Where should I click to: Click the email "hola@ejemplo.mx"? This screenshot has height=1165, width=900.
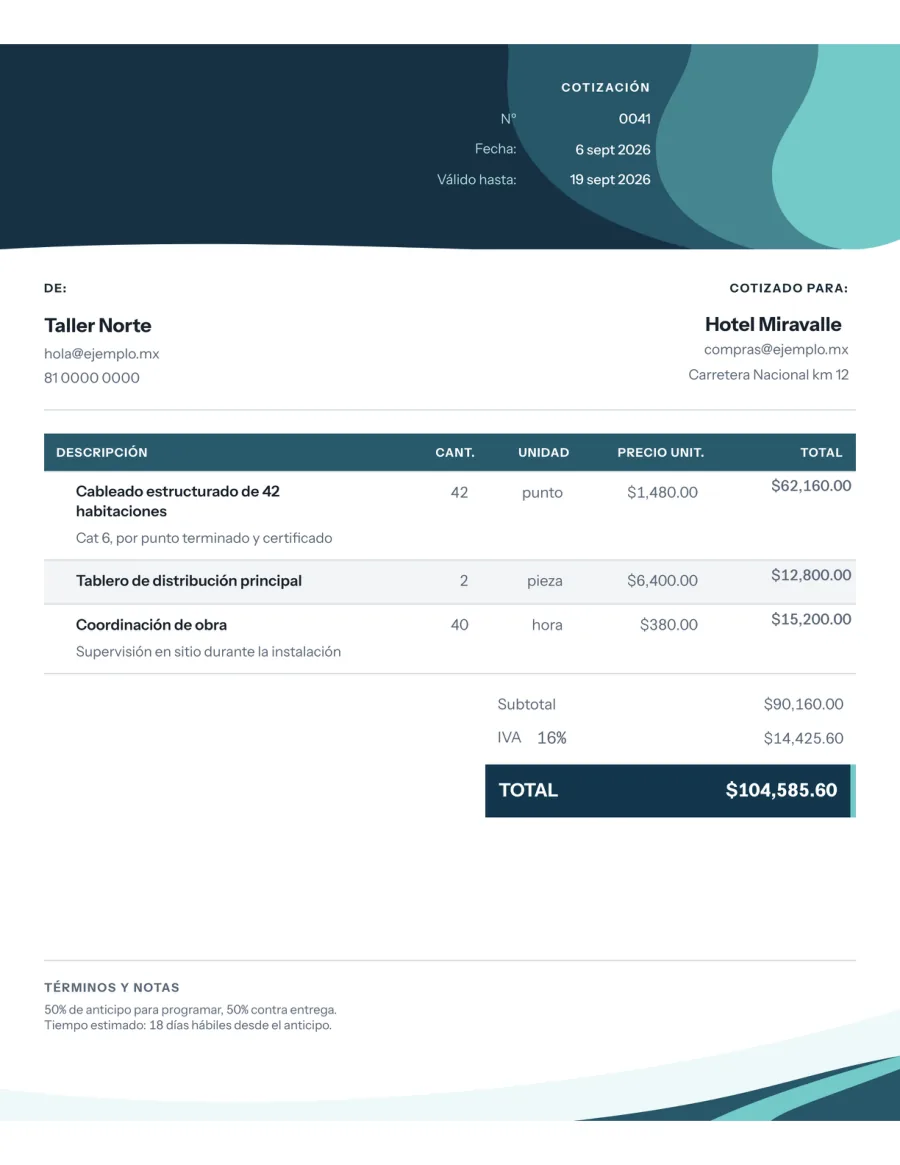point(102,354)
